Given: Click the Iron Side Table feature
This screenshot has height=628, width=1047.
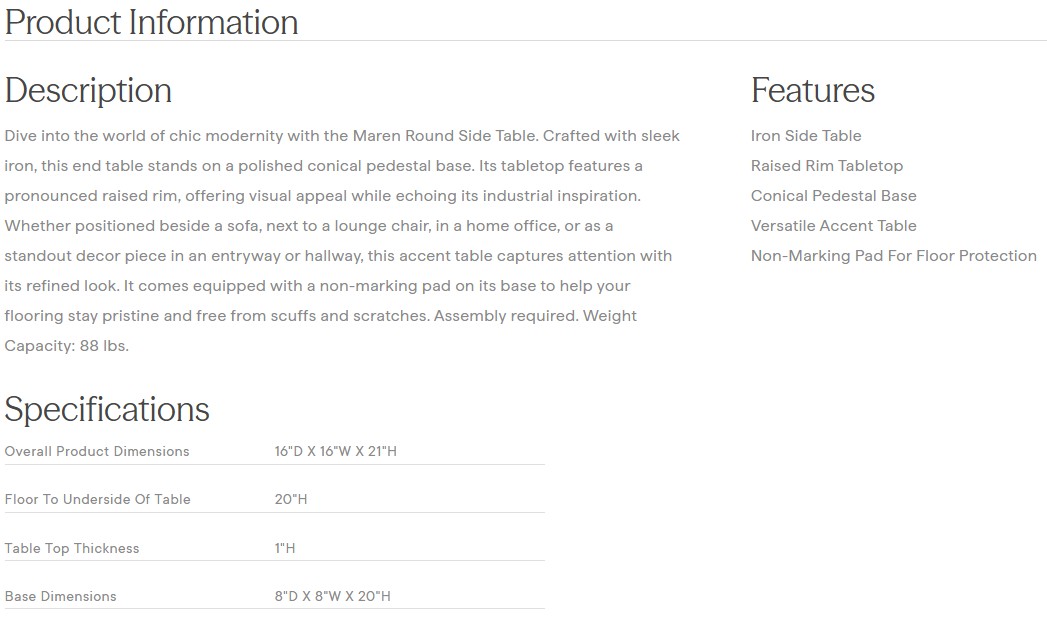Looking at the screenshot, I should click(x=805, y=136).
